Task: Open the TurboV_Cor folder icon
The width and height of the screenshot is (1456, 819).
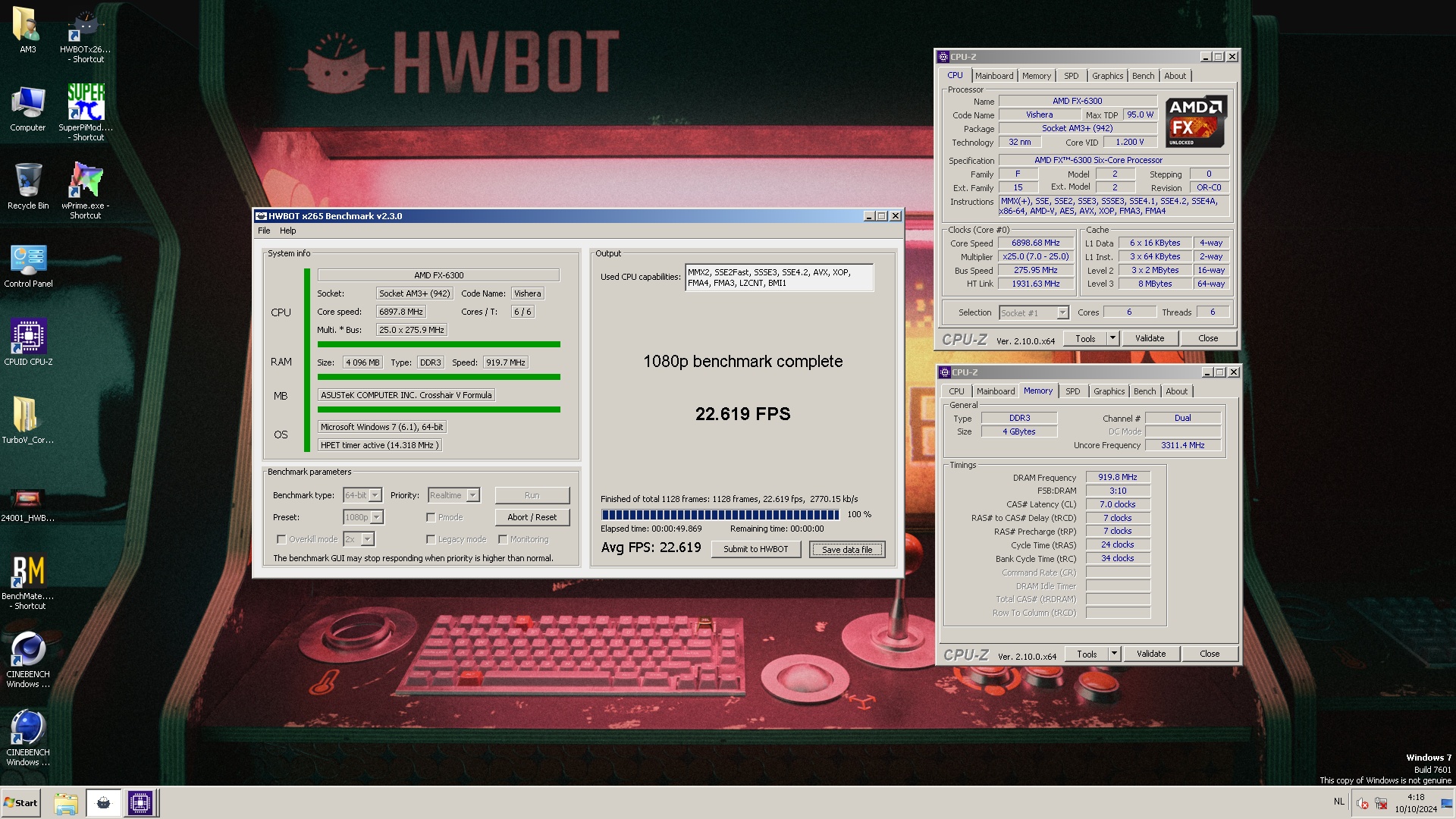Action: (x=27, y=421)
